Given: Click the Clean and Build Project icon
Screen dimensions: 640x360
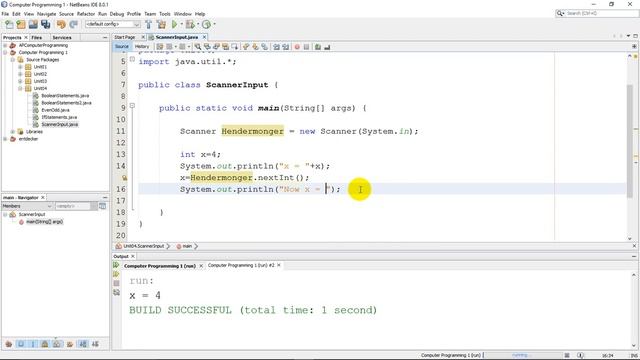Looking at the screenshot, I should pos(162,24).
